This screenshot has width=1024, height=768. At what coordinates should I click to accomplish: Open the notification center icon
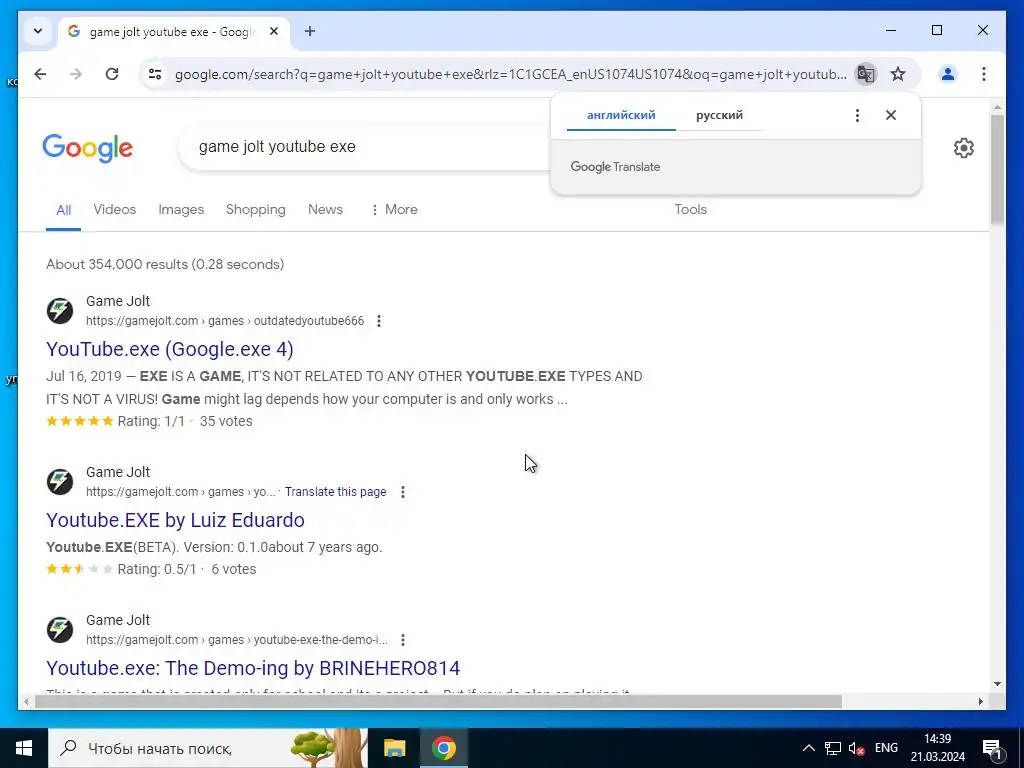992,748
